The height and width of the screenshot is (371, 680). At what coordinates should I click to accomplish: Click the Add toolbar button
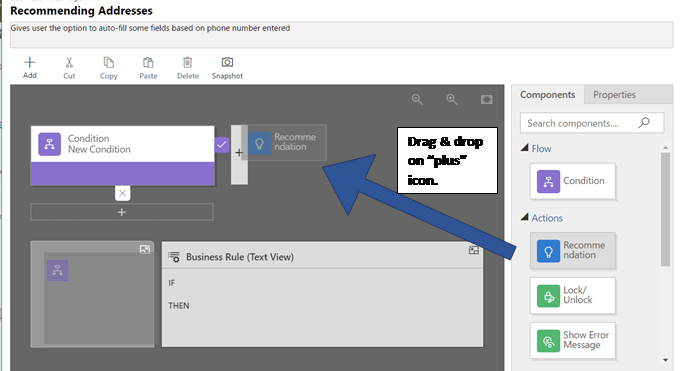pos(29,68)
